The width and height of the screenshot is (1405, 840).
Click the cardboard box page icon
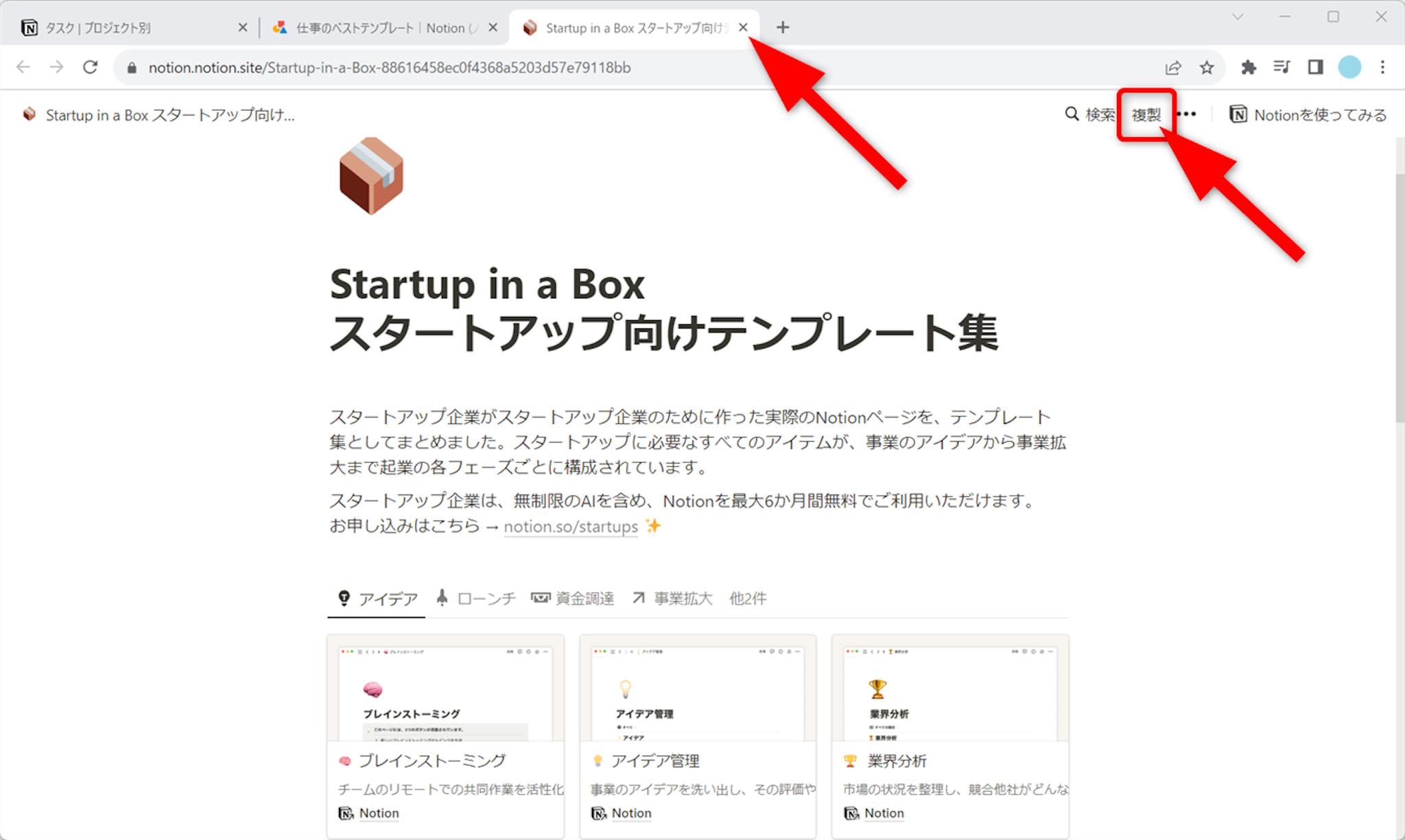coord(371,176)
